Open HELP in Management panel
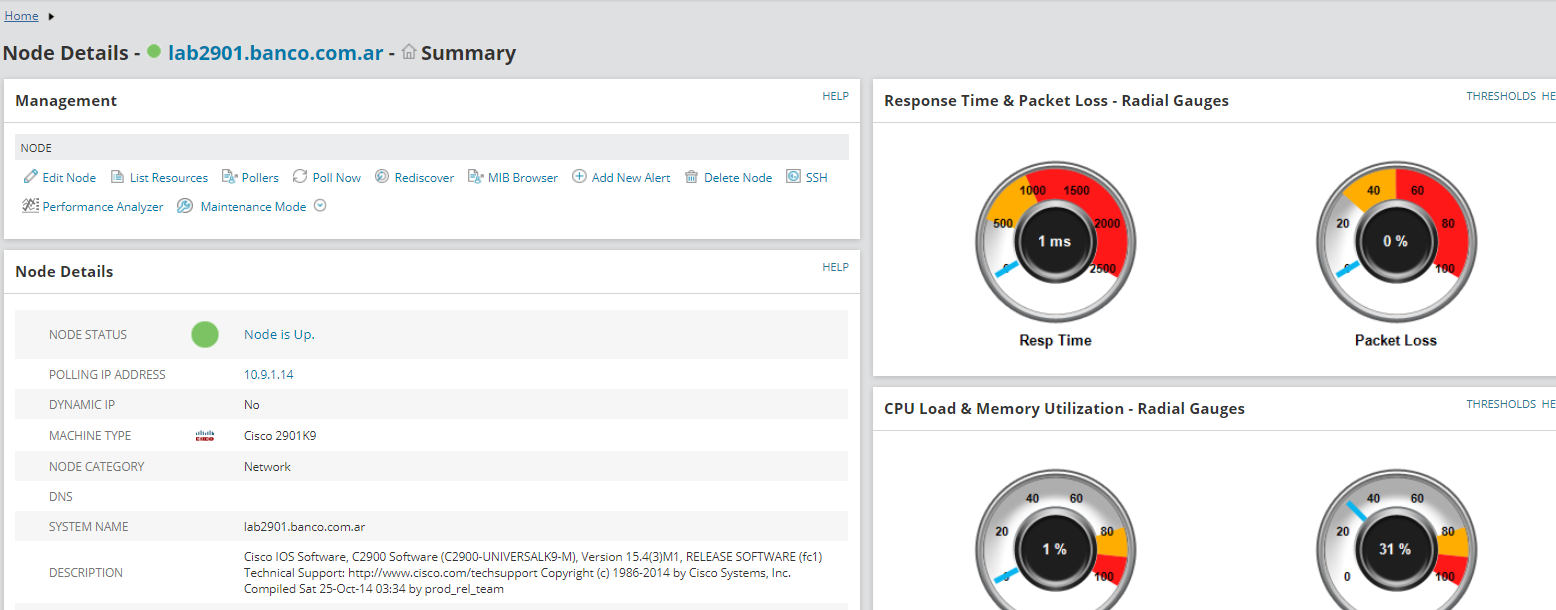1556x610 pixels. point(835,96)
